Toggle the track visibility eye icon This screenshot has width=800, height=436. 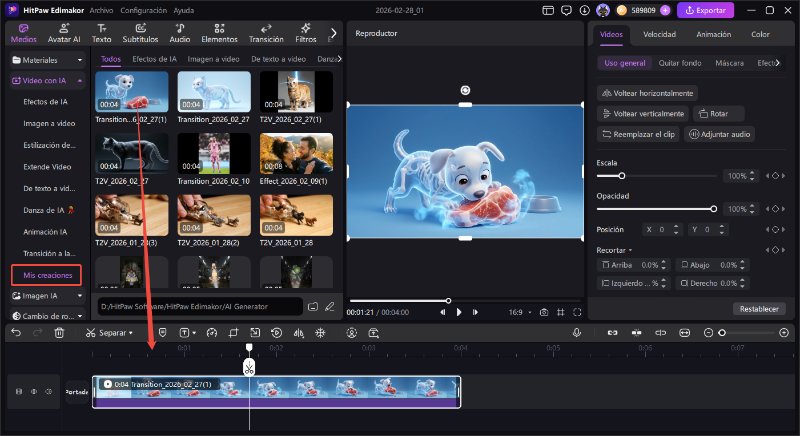[34, 391]
